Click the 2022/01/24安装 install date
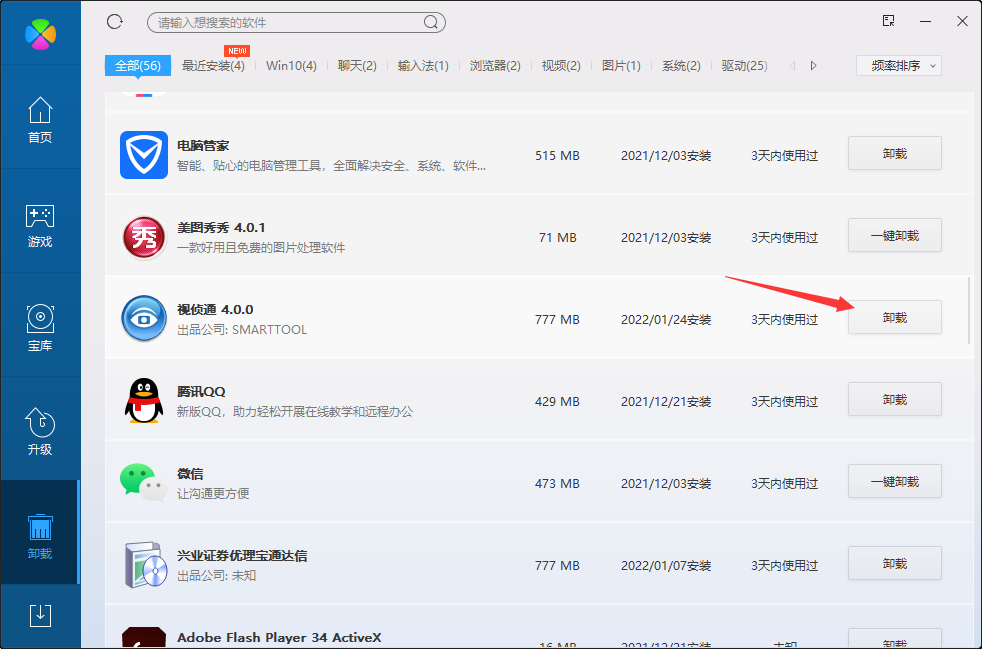Viewport: 982px width, 649px height. pyautogui.click(x=666, y=319)
